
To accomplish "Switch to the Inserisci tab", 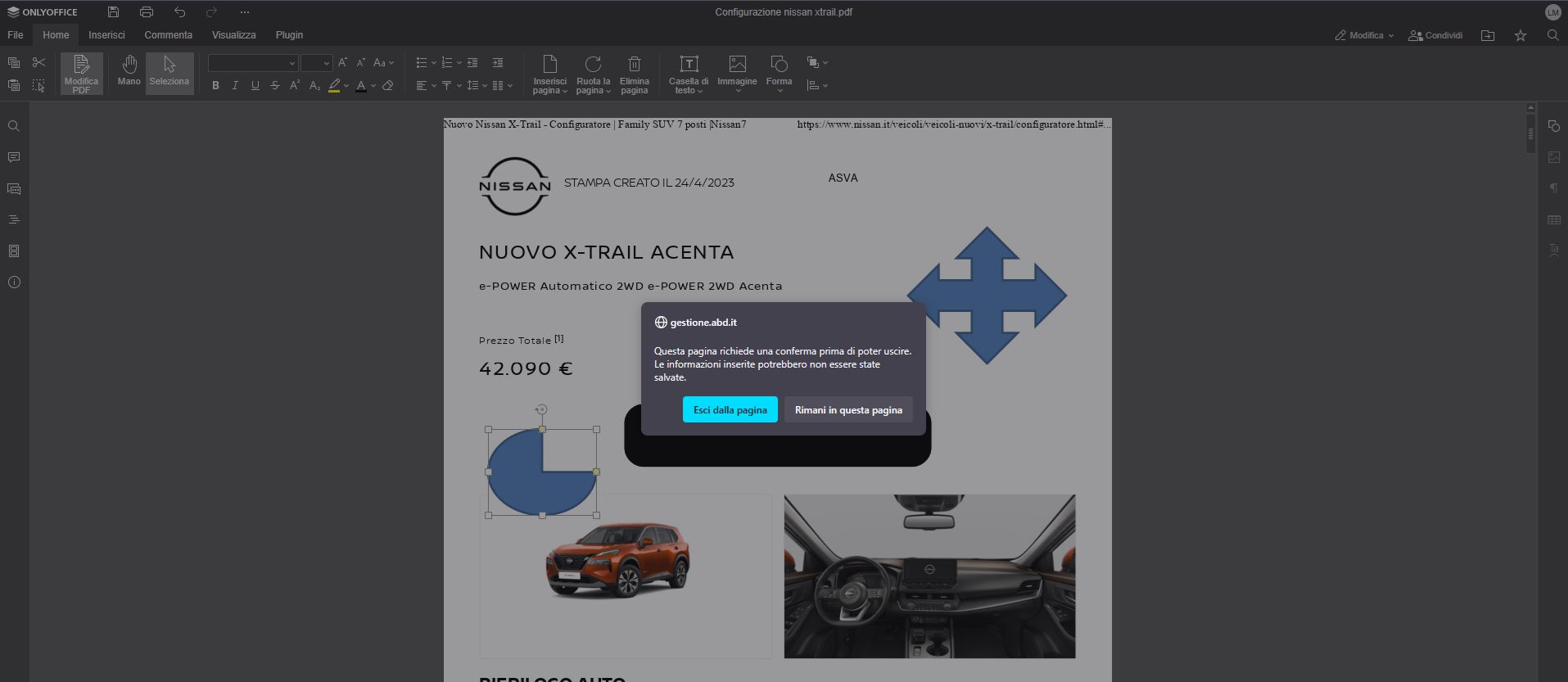I will coord(106,35).
